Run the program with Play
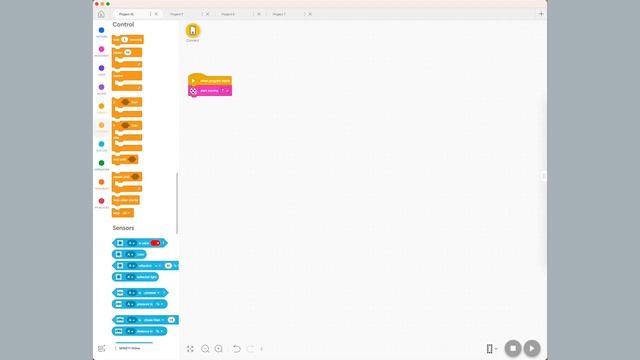640x360 pixels. coord(532,349)
